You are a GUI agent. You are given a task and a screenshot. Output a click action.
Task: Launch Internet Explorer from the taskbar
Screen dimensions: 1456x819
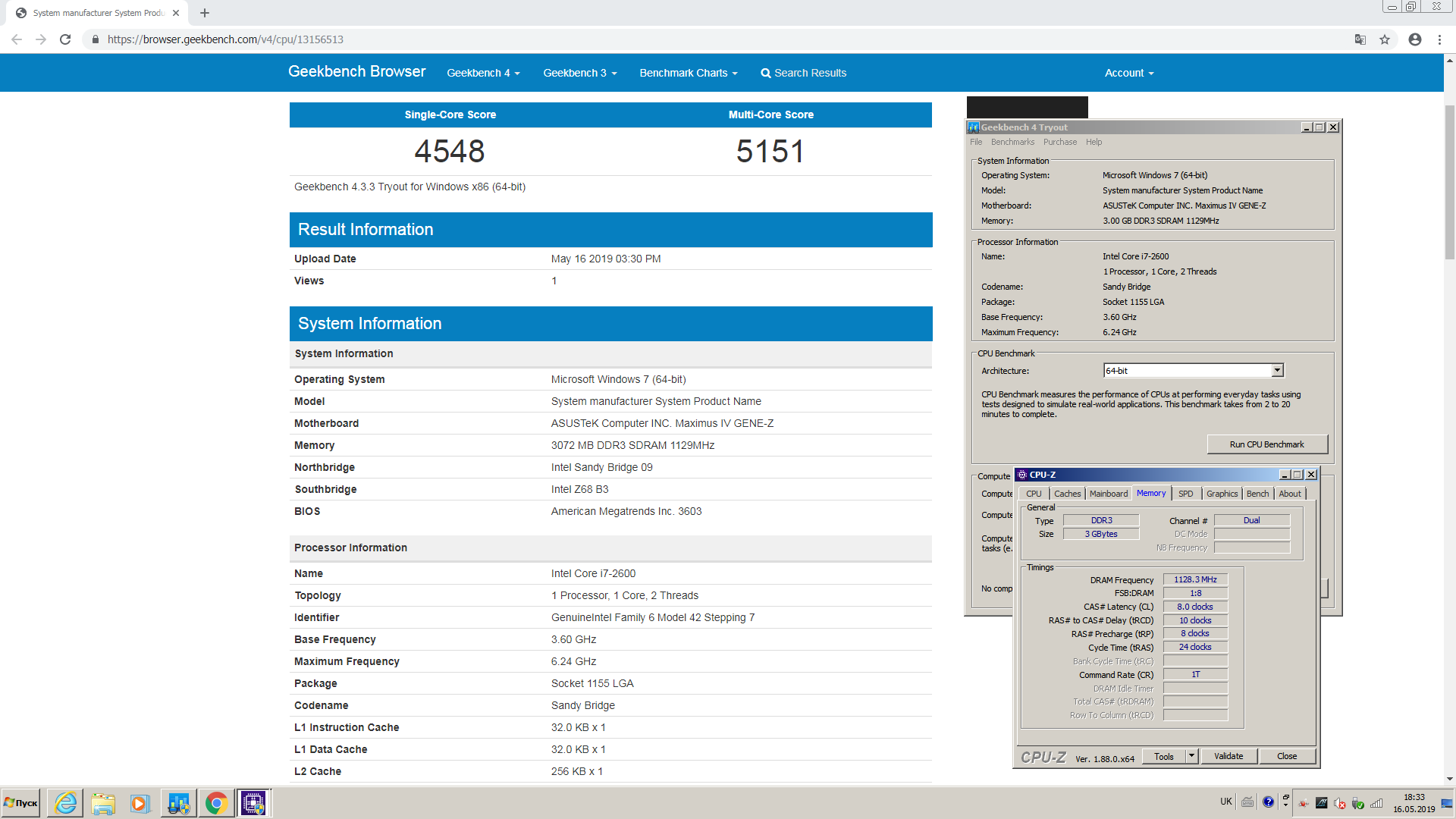pos(65,803)
